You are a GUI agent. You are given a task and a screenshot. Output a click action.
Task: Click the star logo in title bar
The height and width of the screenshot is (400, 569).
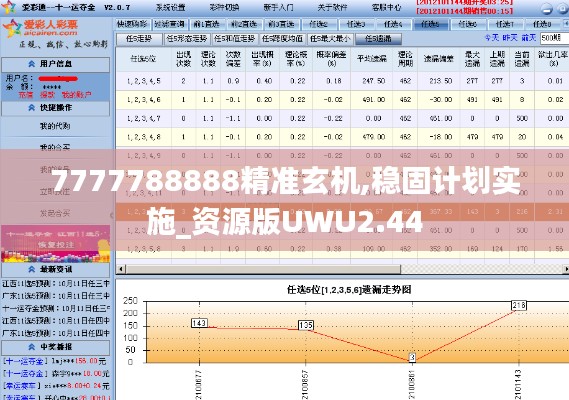click(x=9, y=7)
